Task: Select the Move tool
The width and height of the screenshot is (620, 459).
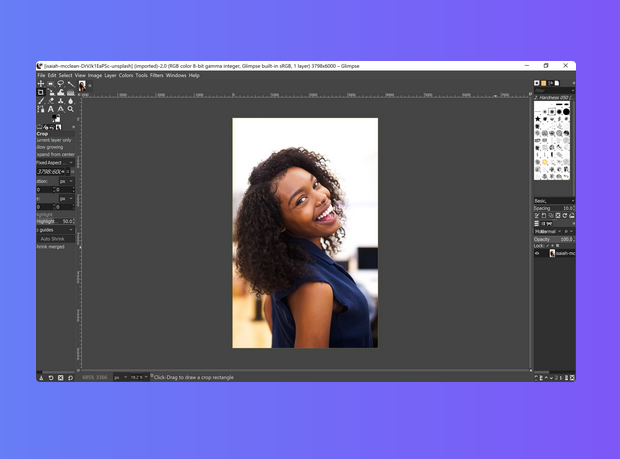Action: pyautogui.click(x=41, y=83)
